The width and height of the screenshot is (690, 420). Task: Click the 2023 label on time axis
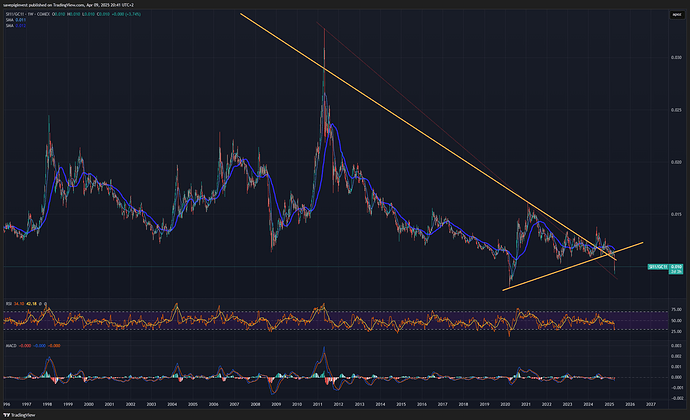tap(567, 404)
